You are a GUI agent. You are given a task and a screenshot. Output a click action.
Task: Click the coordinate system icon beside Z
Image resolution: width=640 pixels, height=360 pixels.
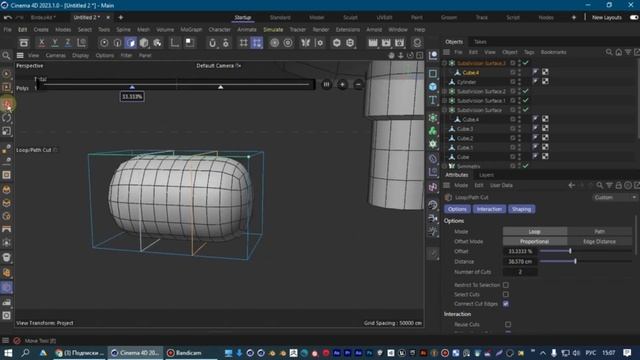pyautogui.click(x=82, y=42)
